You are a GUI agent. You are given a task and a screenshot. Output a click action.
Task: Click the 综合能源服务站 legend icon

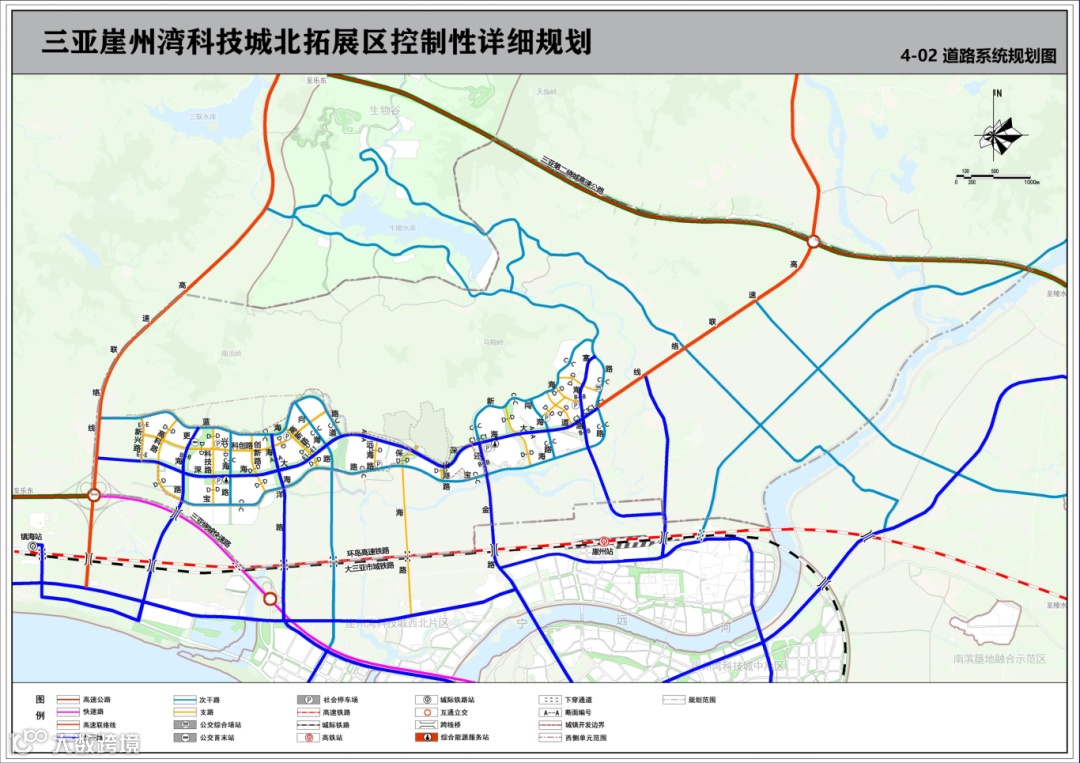[426, 737]
